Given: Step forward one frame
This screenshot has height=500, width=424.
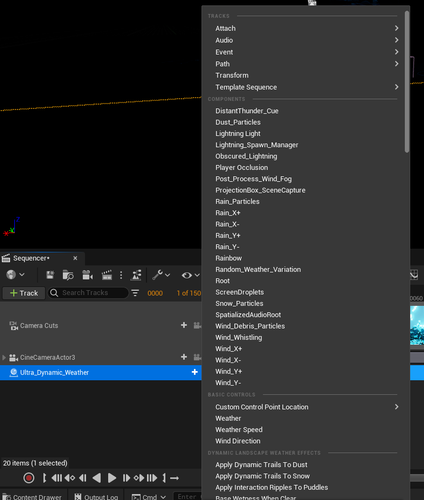Looking at the screenshot, I should tap(126, 478).
